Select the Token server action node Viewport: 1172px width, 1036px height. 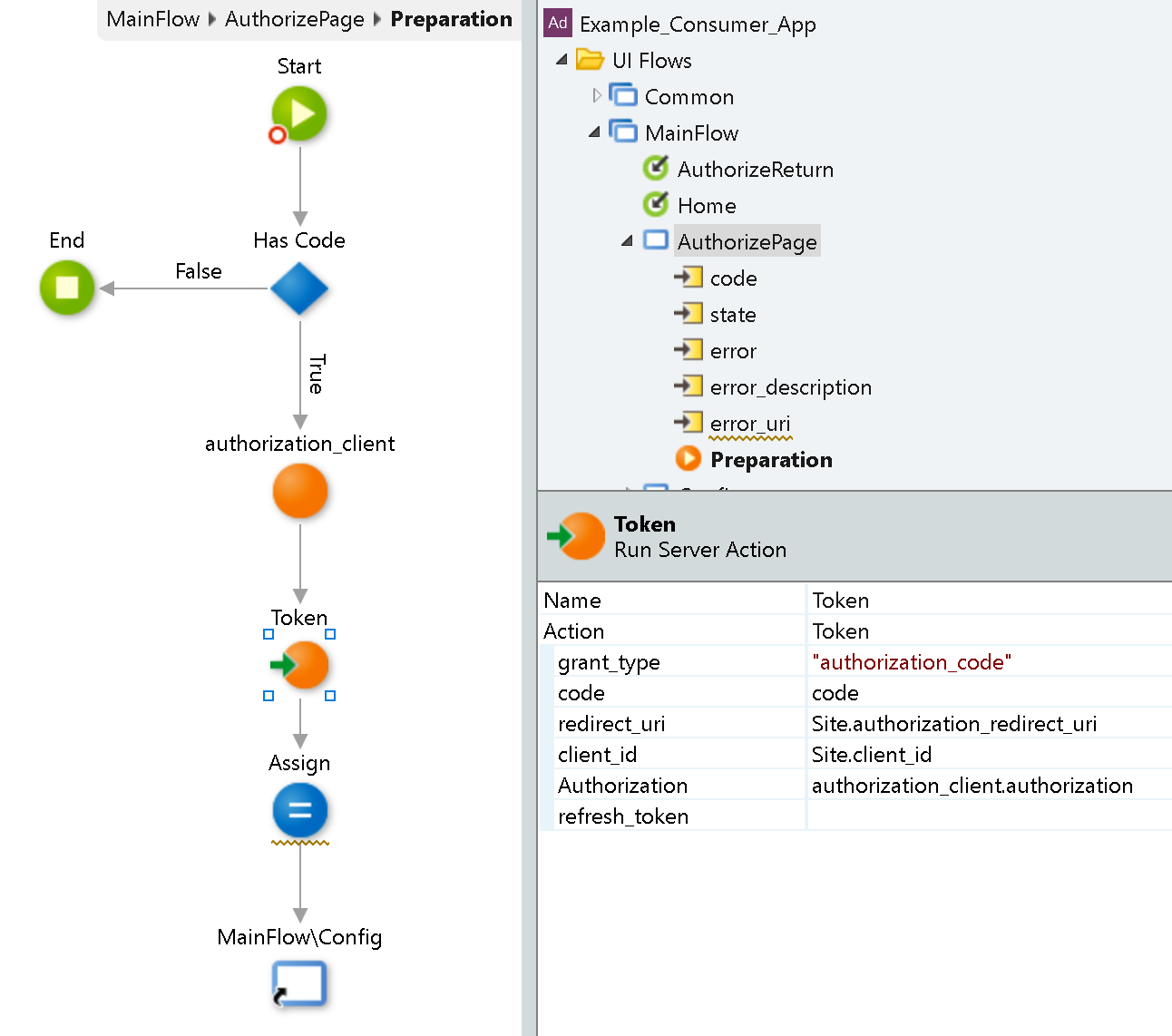299,665
